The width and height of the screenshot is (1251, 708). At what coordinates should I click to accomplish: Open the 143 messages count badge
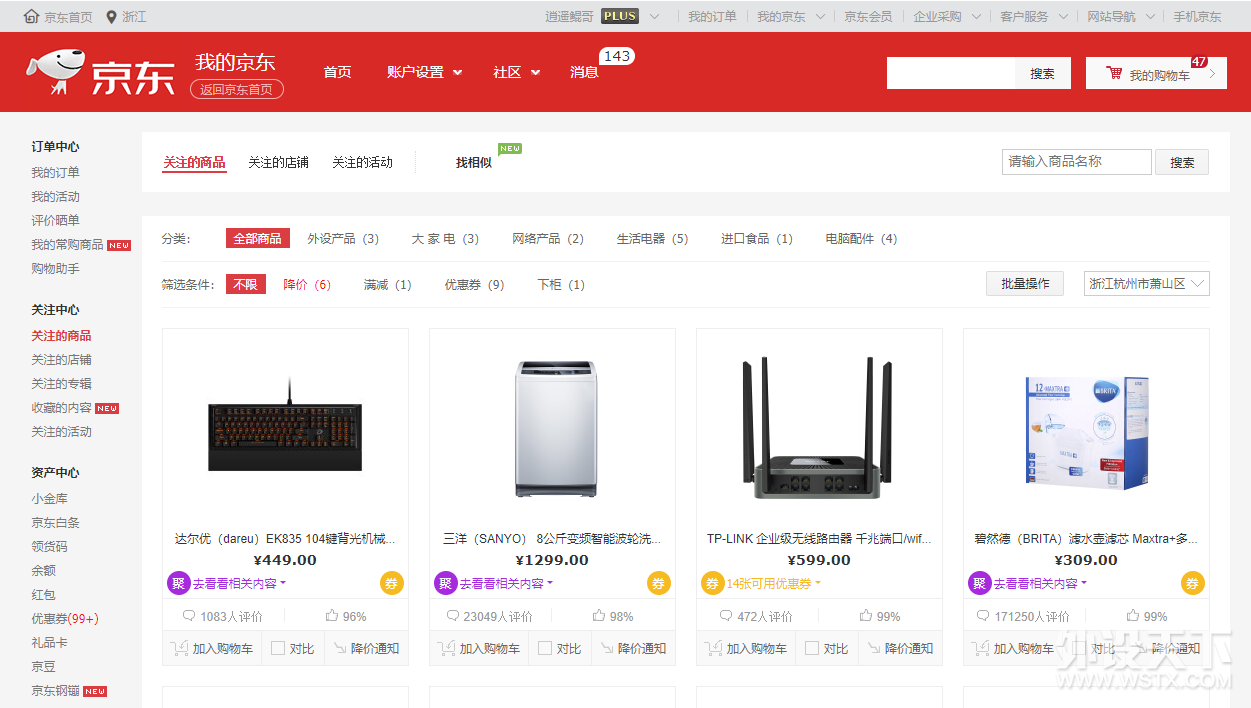point(617,56)
